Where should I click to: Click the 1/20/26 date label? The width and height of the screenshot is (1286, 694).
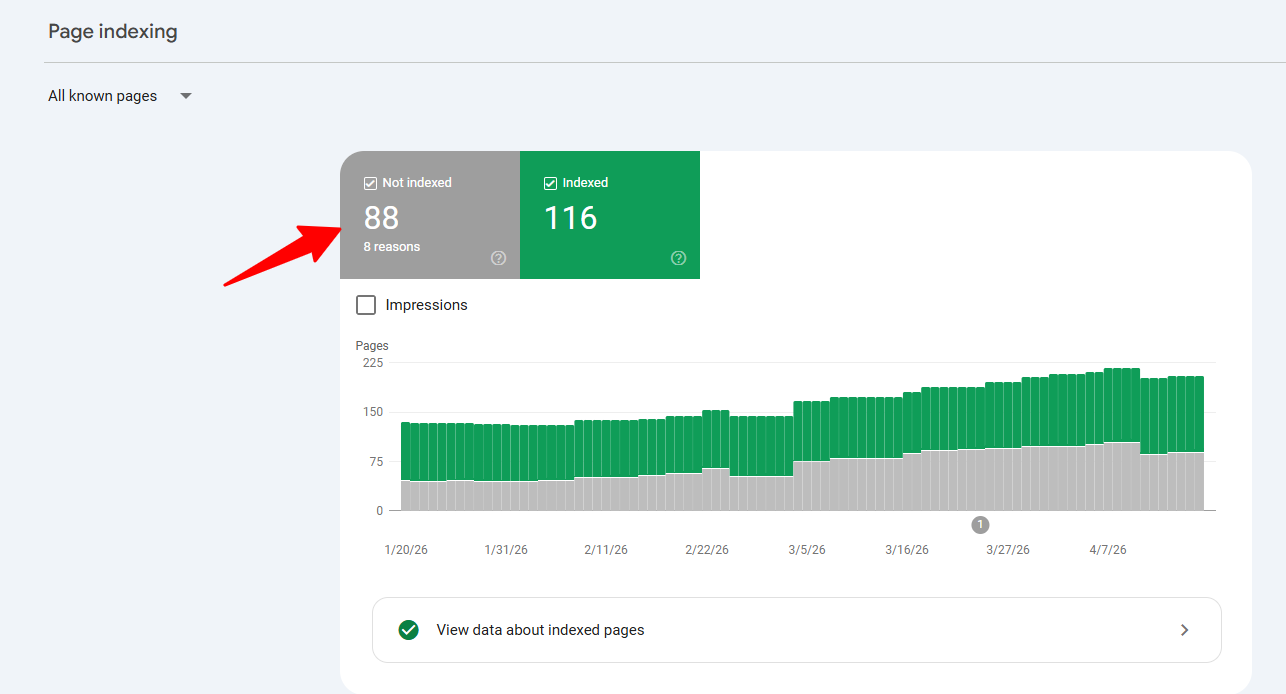pyautogui.click(x=407, y=550)
